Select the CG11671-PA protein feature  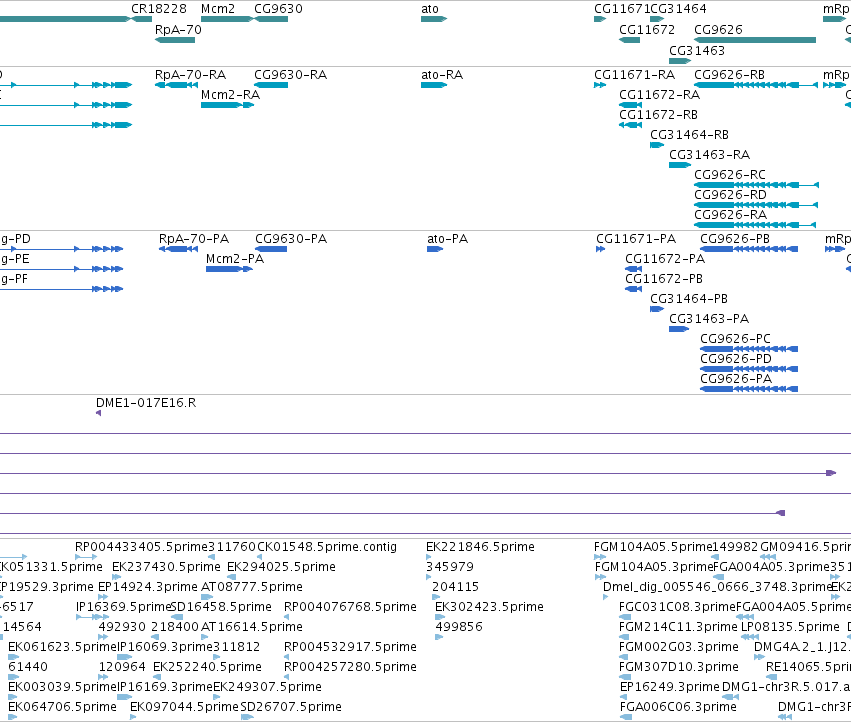(600, 249)
